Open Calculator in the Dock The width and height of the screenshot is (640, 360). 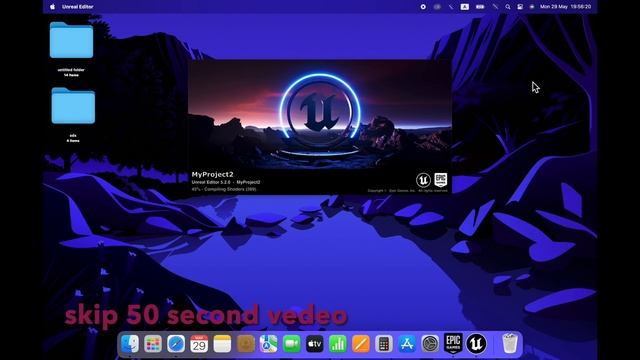pyautogui.click(x=384, y=344)
